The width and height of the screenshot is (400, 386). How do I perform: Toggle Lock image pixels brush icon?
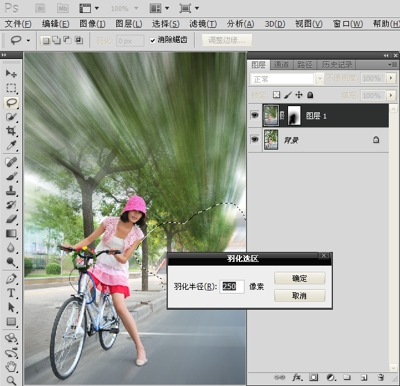click(x=288, y=95)
